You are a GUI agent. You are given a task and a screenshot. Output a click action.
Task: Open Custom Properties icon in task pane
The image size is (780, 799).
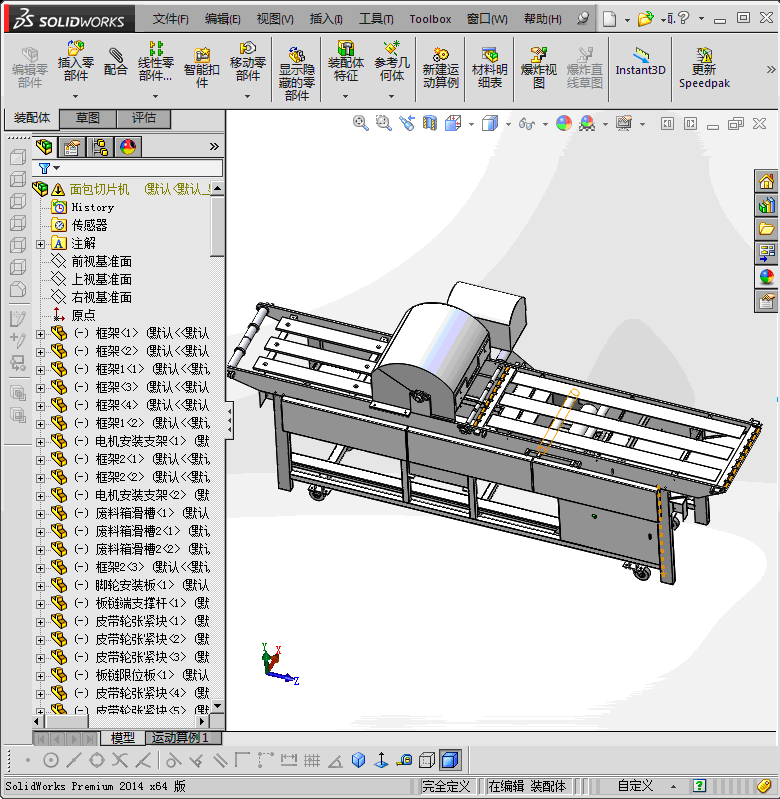coord(766,301)
